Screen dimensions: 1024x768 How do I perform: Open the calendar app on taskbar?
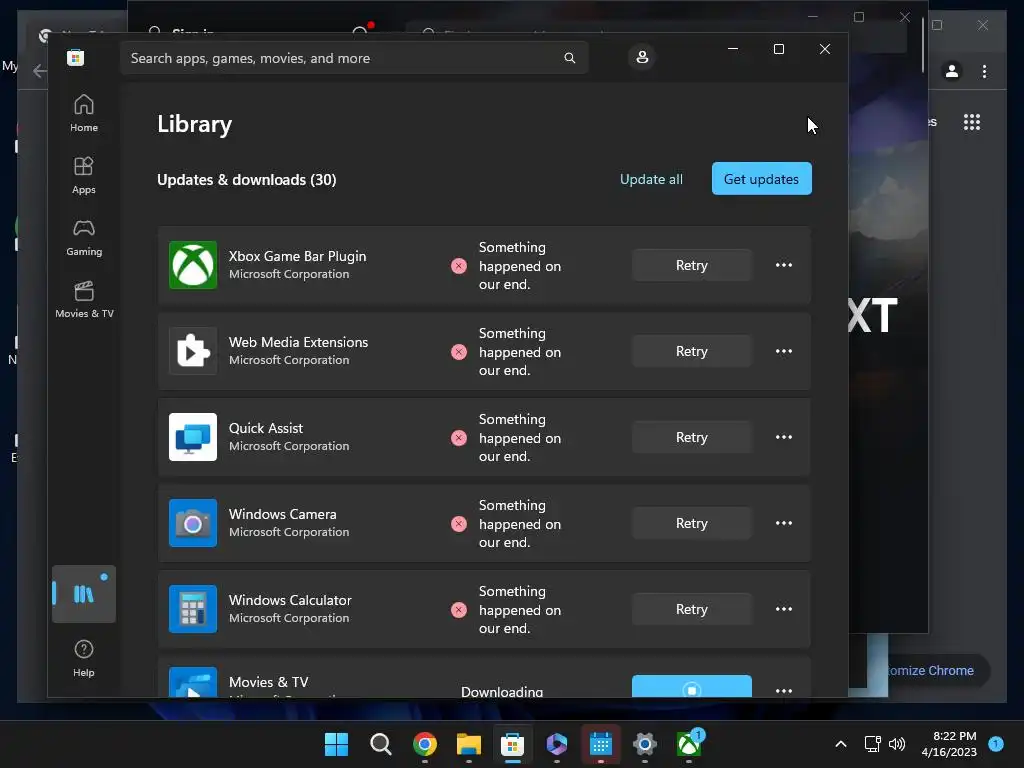[x=600, y=744]
